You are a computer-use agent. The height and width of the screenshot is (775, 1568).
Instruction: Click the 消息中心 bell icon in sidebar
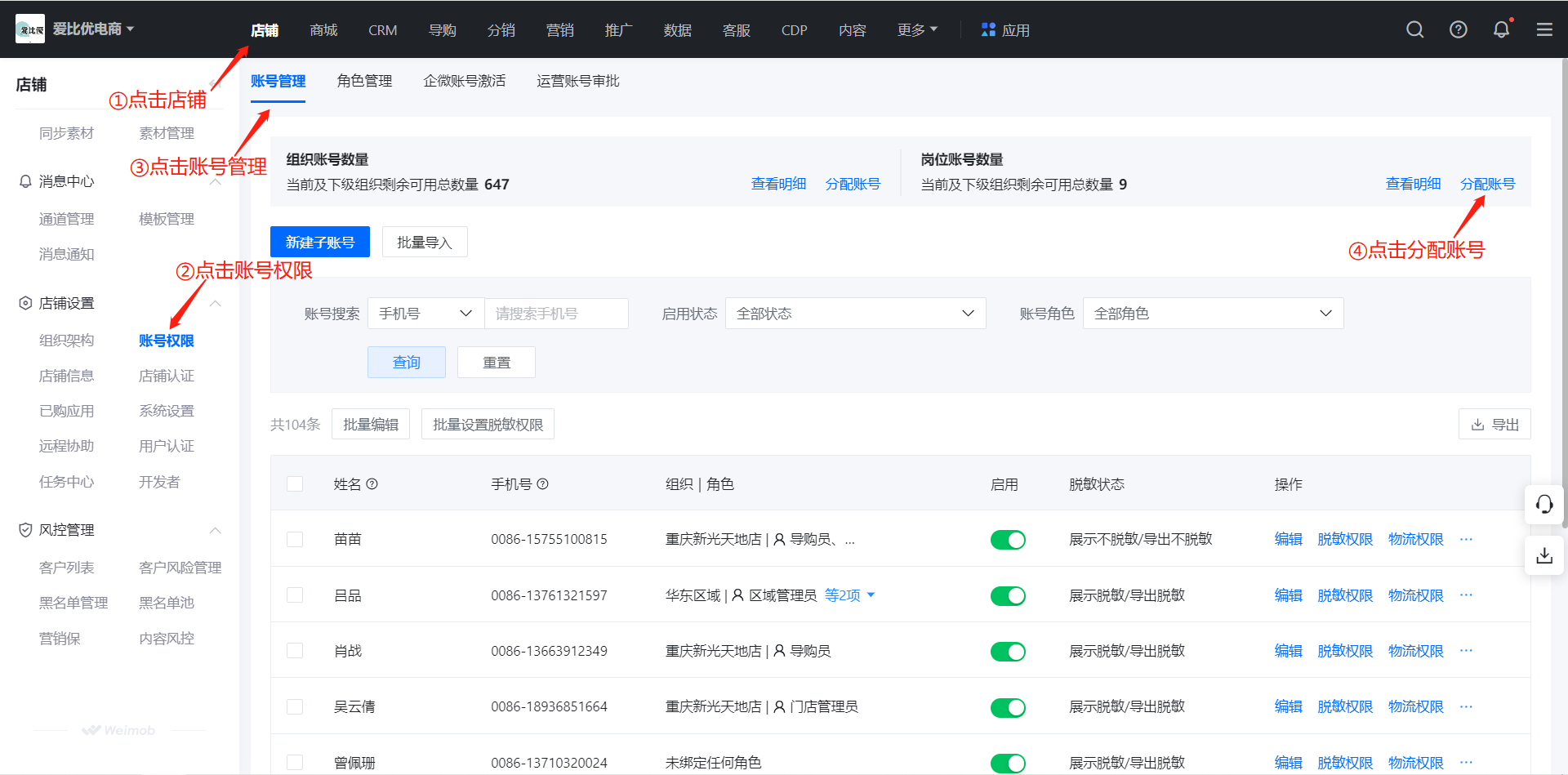25,181
